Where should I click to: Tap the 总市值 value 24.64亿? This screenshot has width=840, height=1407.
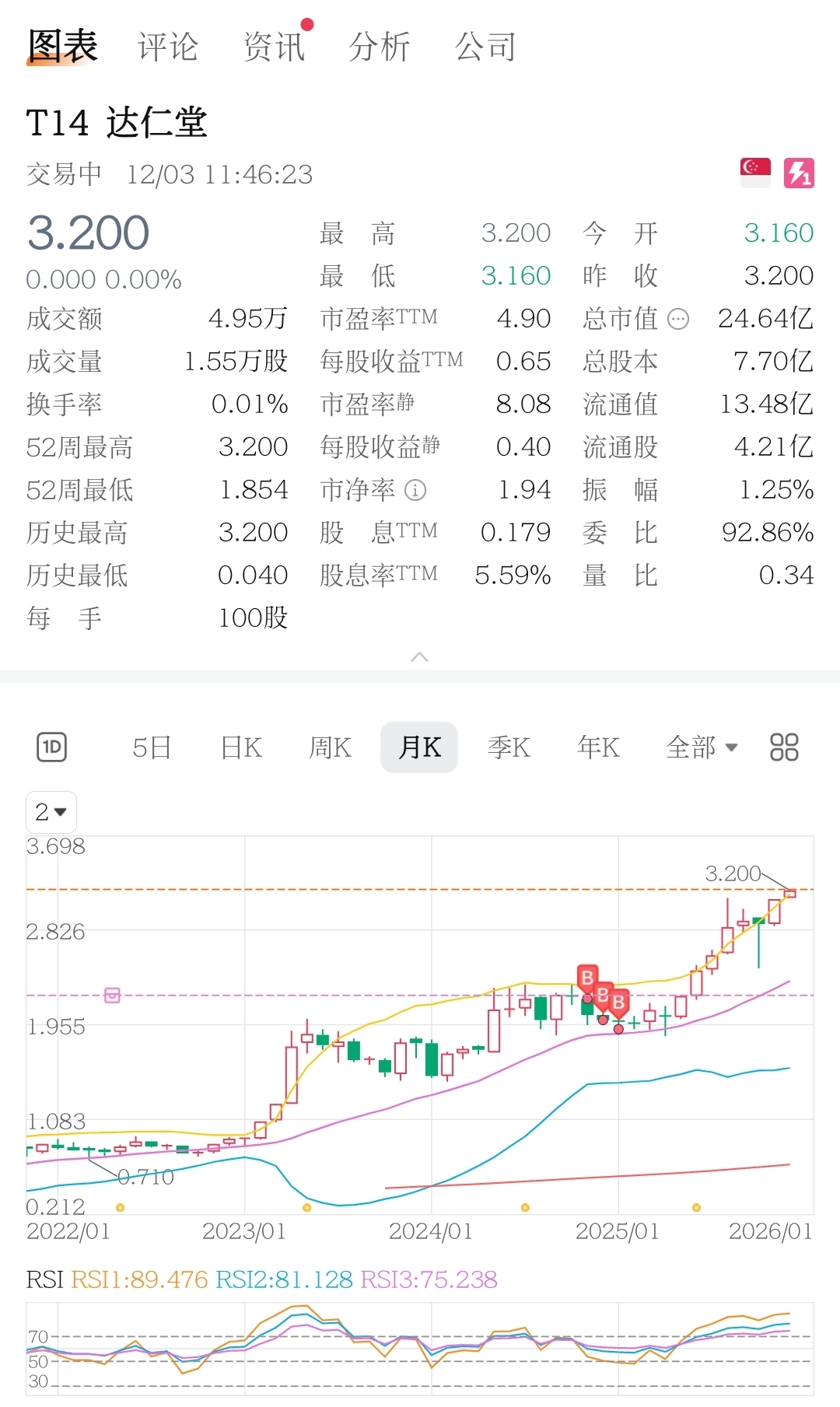(765, 319)
